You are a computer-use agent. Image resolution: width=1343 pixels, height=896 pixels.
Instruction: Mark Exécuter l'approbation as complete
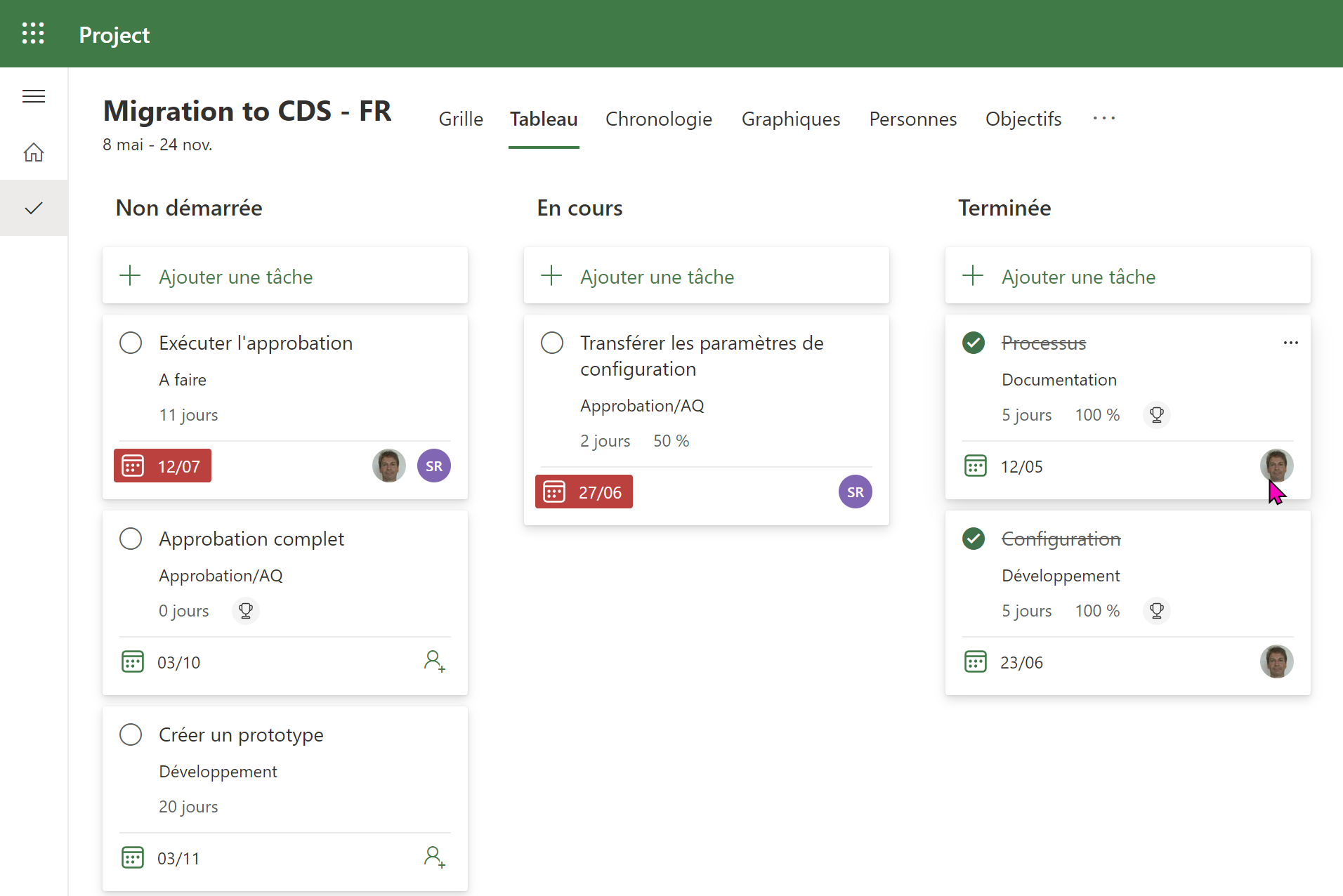[131, 343]
